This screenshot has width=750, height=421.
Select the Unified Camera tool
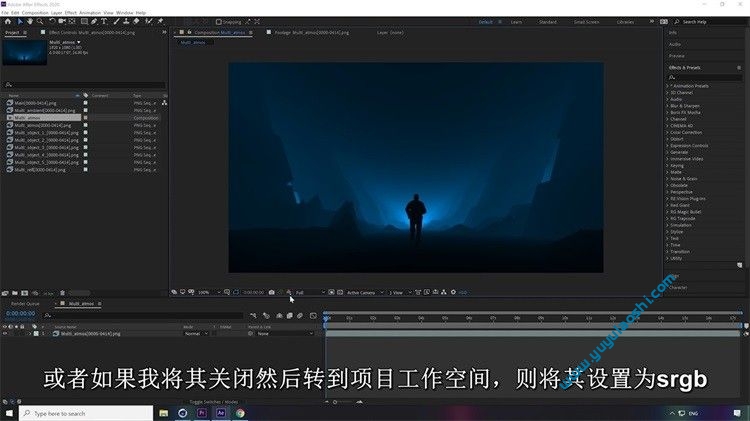point(62,22)
